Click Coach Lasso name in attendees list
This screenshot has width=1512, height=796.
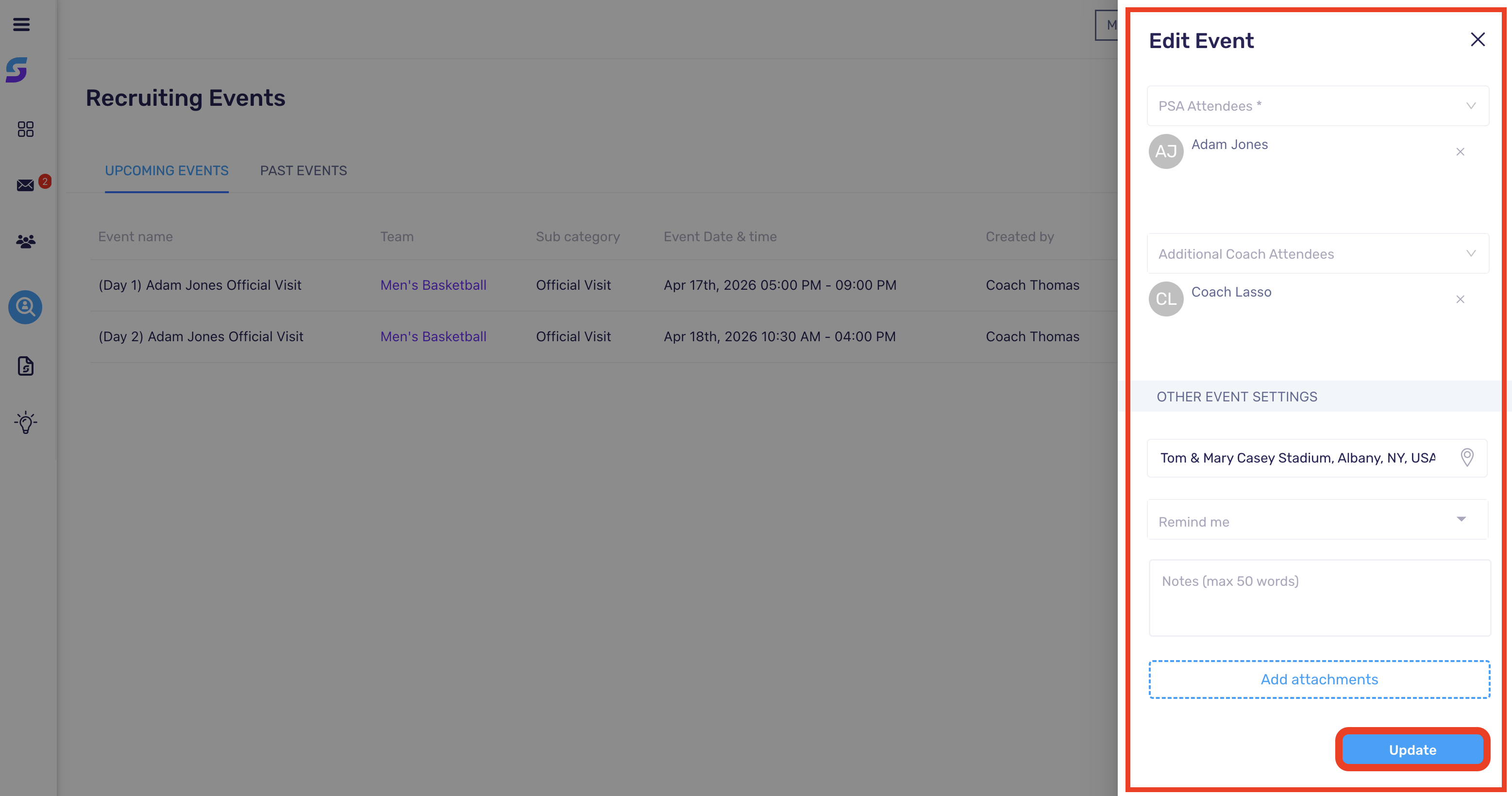(1231, 292)
